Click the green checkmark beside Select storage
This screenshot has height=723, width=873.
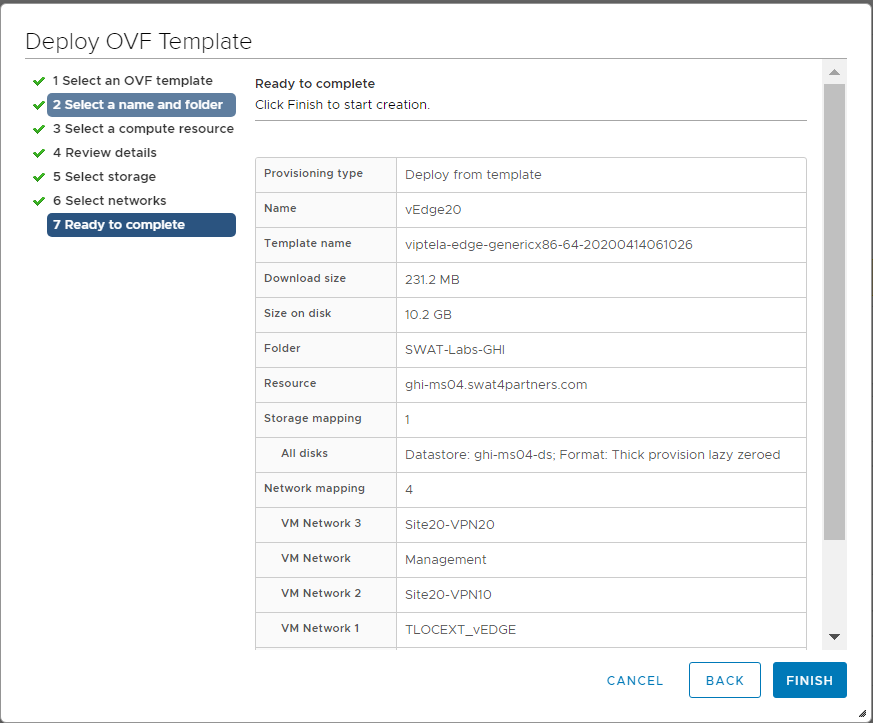click(39, 177)
